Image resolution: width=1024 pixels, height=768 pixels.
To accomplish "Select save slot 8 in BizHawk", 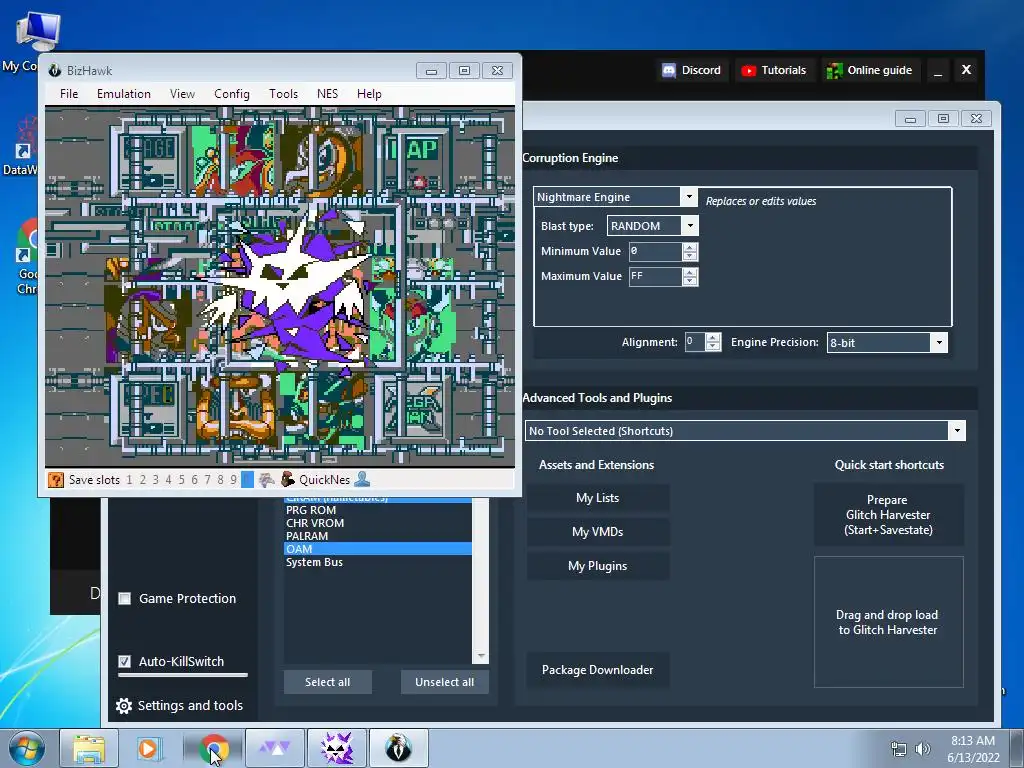I will tap(221, 480).
